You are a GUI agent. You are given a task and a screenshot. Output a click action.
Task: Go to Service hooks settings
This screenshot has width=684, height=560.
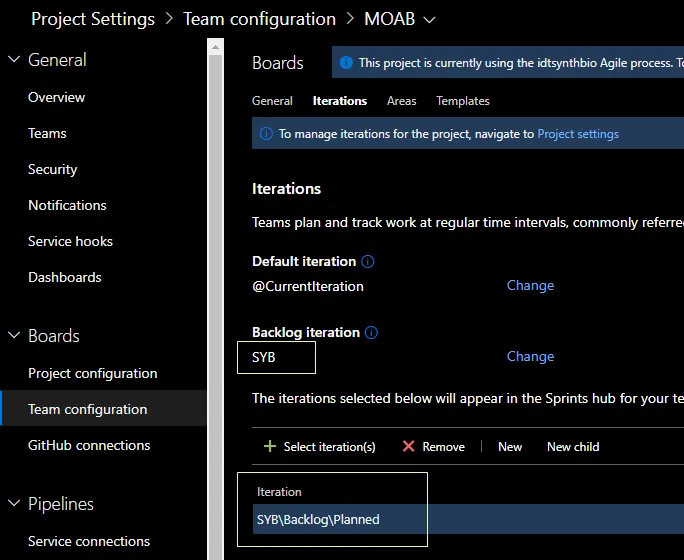coord(70,242)
